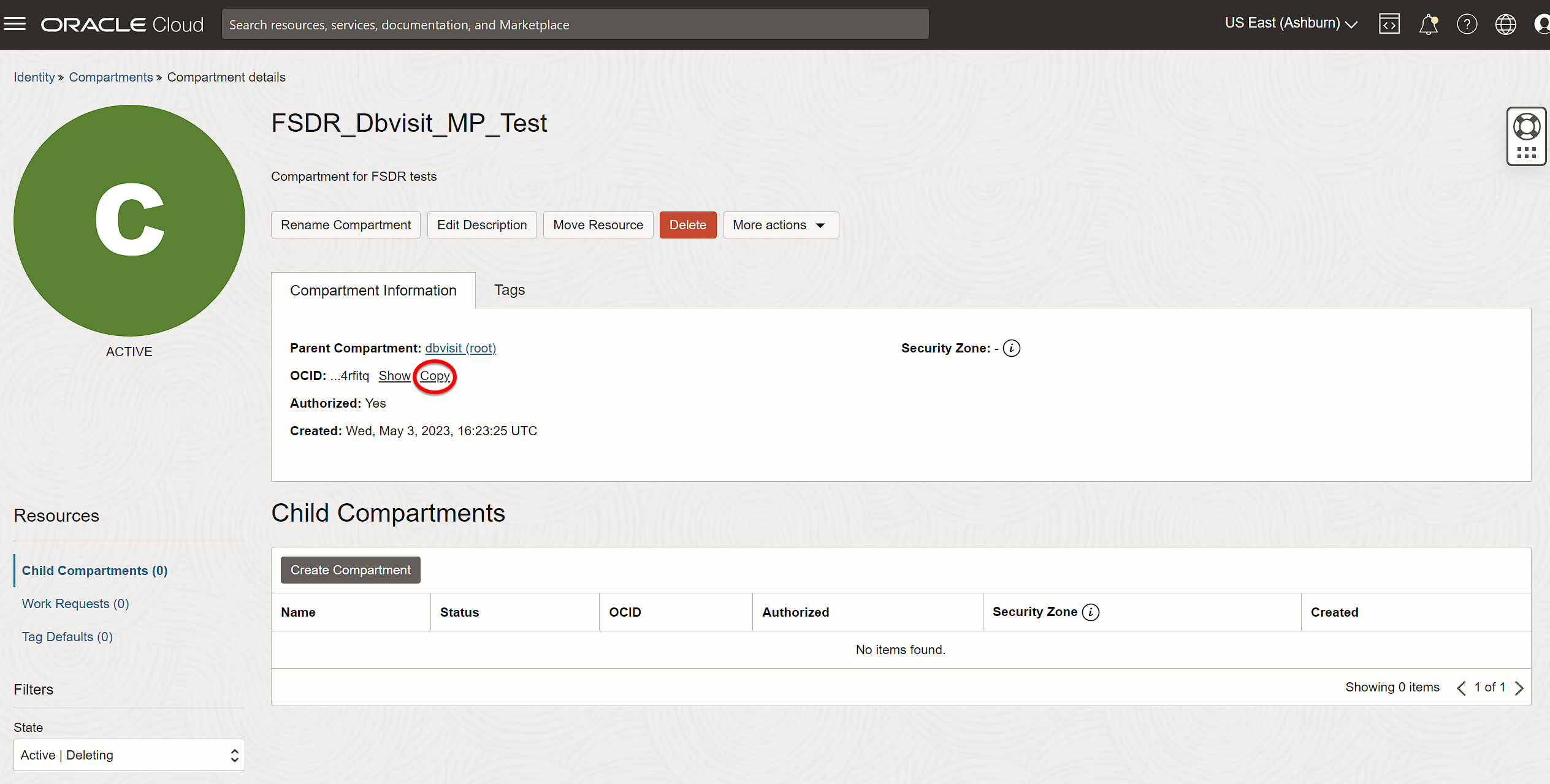1550x784 pixels.
Task: Open the notifications bell icon
Action: pyautogui.click(x=1429, y=25)
